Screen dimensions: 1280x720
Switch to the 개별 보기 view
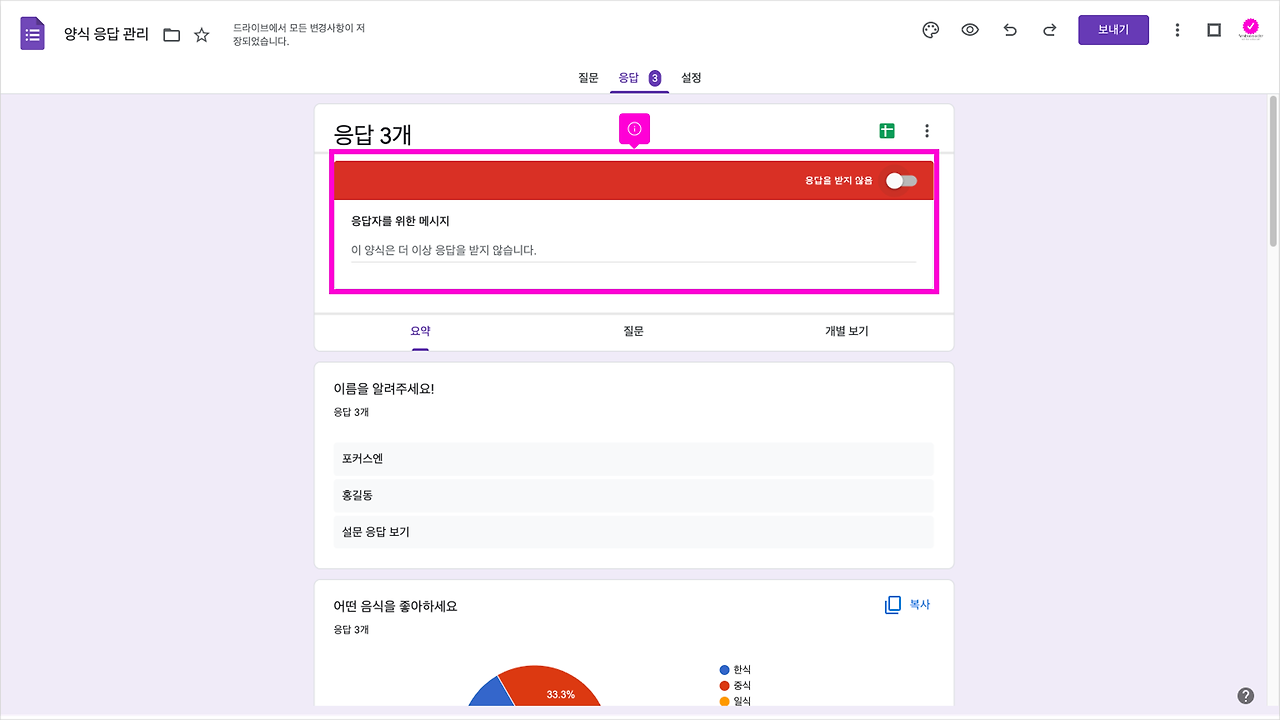(x=845, y=331)
